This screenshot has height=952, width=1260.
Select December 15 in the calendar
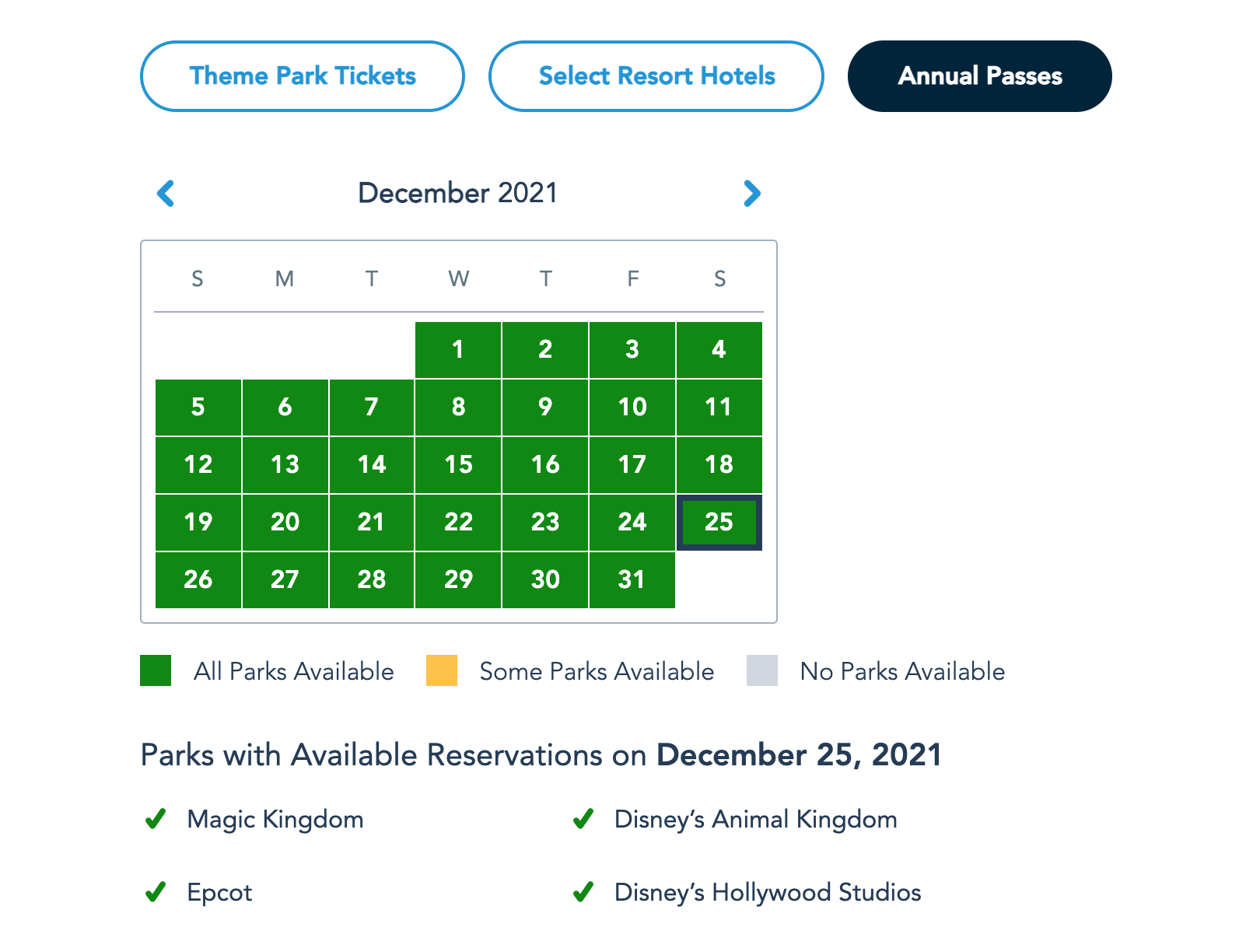tap(458, 464)
